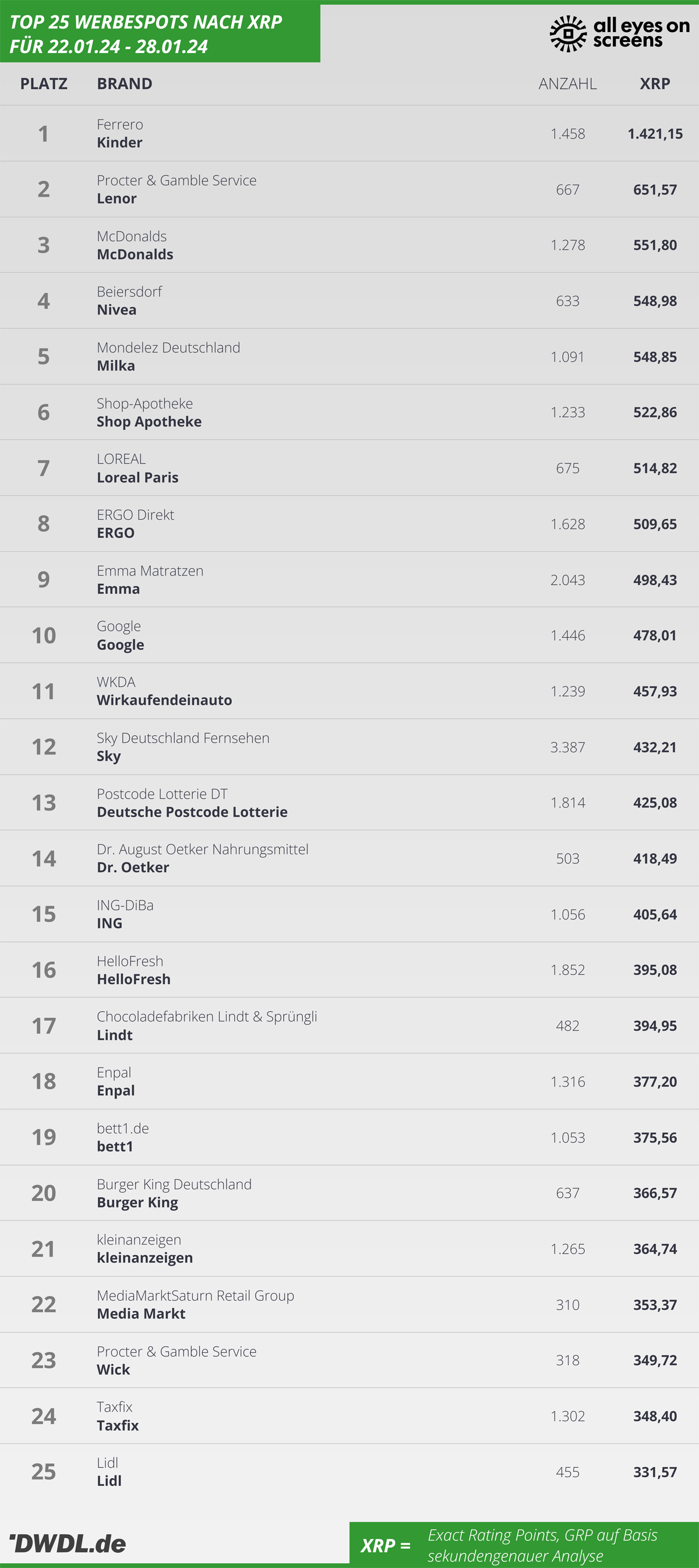
Task: Select the Emma Matratzen row
Action: pyautogui.click(x=349, y=579)
